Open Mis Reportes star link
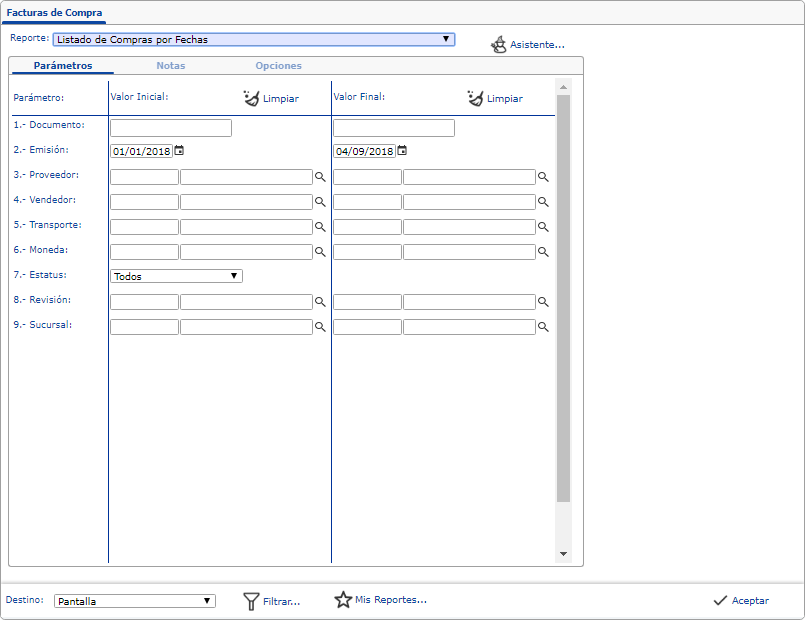This screenshot has width=807, height=620. pos(344,600)
